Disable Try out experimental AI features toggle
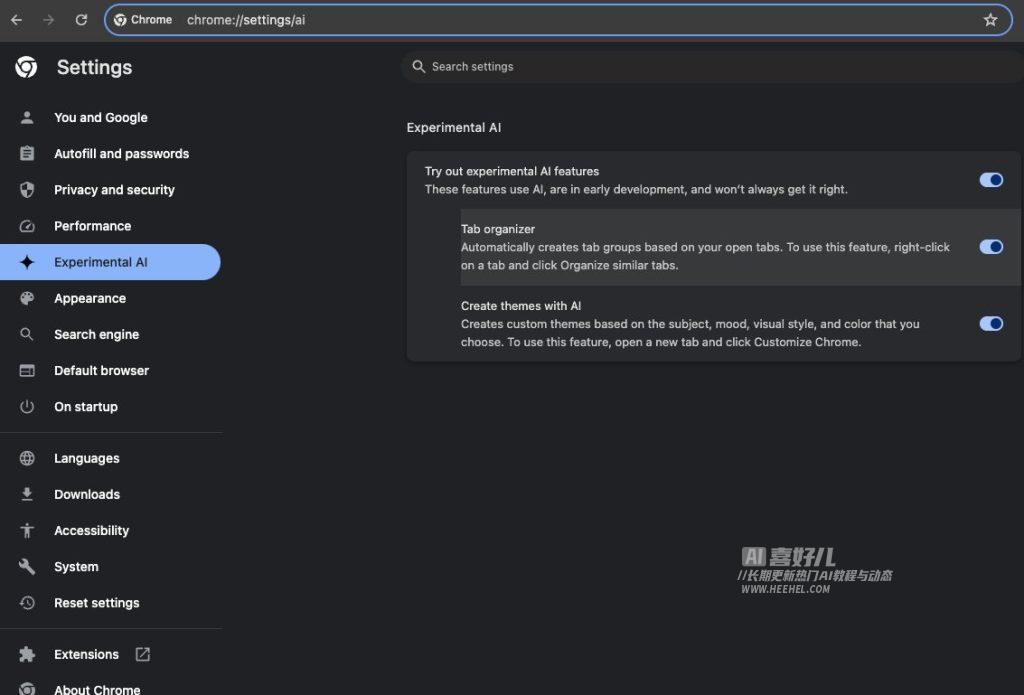The width and height of the screenshot is (1024, 695). point(991,180)
